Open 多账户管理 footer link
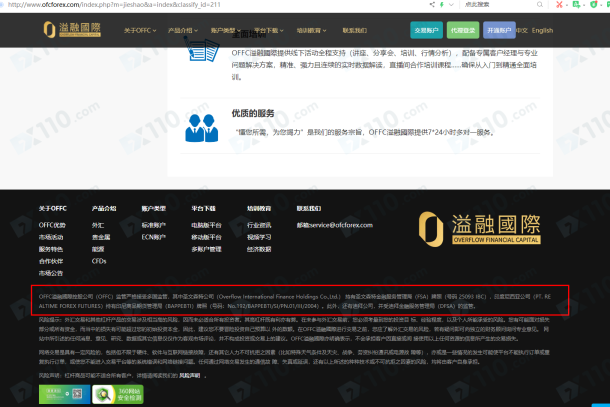The width and height of the screenshot is (610, 407). point(206,249)
